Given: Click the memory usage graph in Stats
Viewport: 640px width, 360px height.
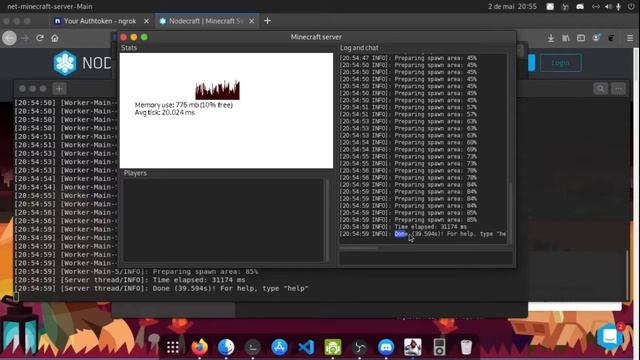Looking at the screenshot, I should [x=218, y=90].
